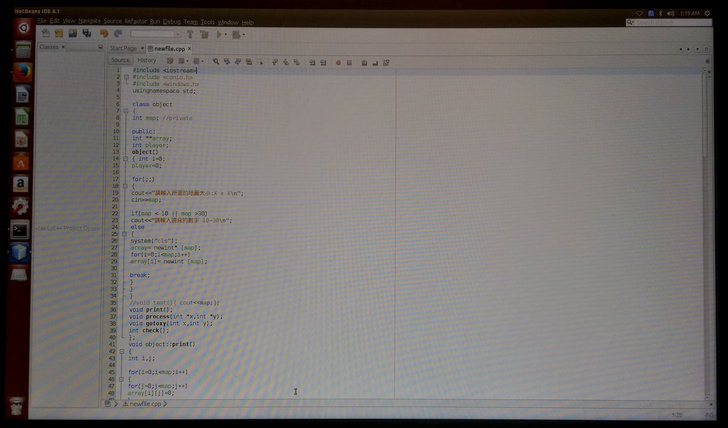
Task: Open the Team menu
Action: pyautogui.click(x=190, y=22)
